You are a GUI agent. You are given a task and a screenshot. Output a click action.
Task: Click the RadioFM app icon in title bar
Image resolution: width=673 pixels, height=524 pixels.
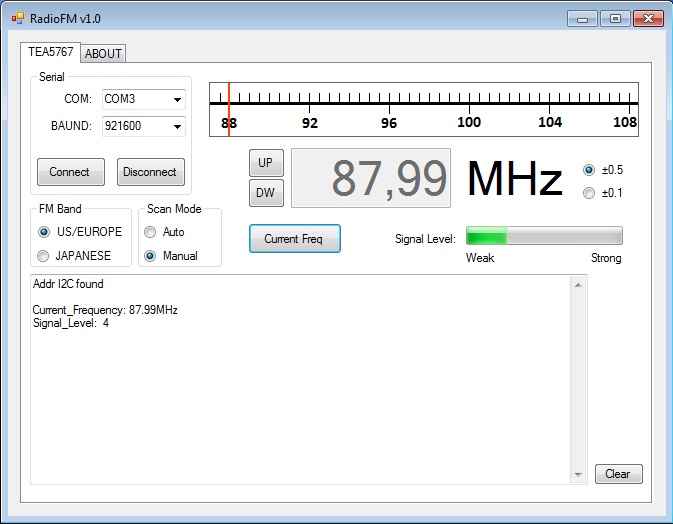coord(18,18)
